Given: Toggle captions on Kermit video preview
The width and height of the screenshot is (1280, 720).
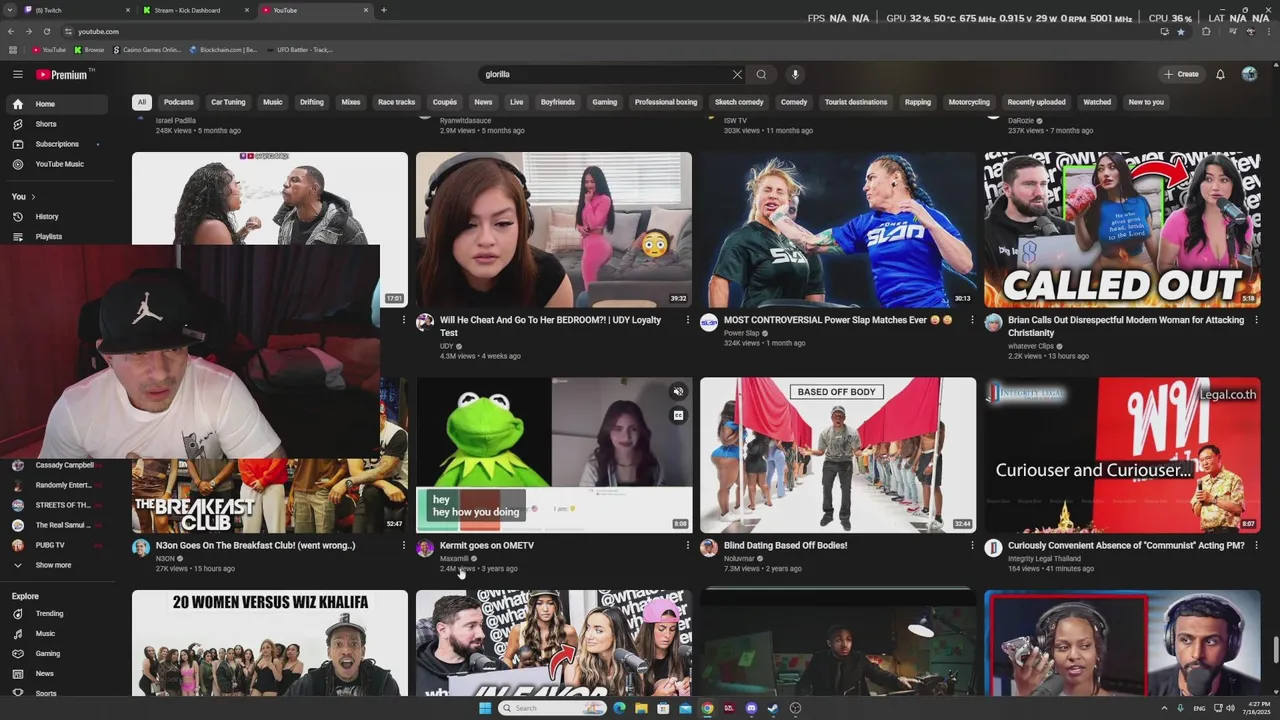Looking at the screenshot, I should (678, 415).
